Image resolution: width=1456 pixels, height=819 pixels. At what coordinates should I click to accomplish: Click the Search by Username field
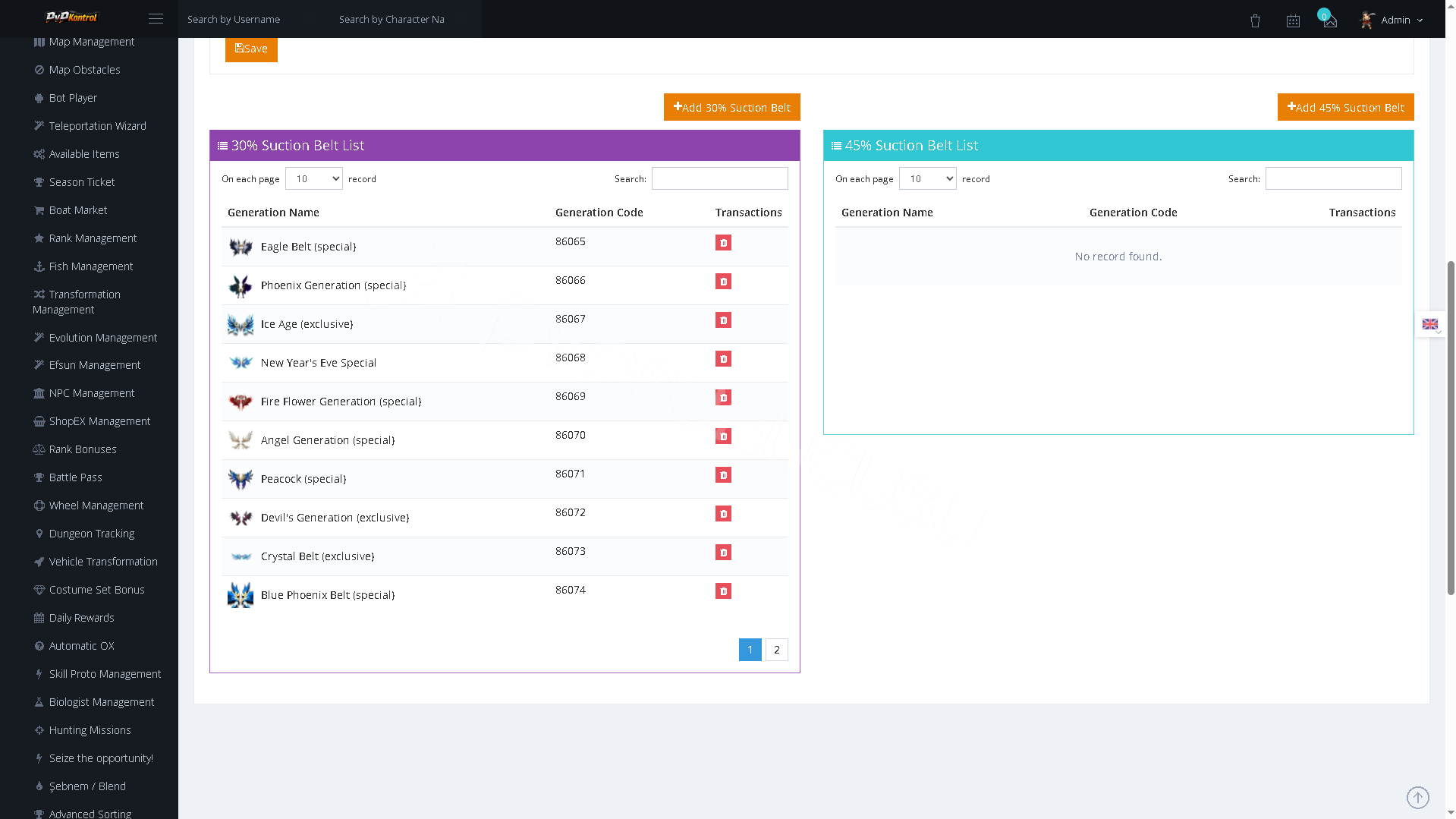(254, 19)
